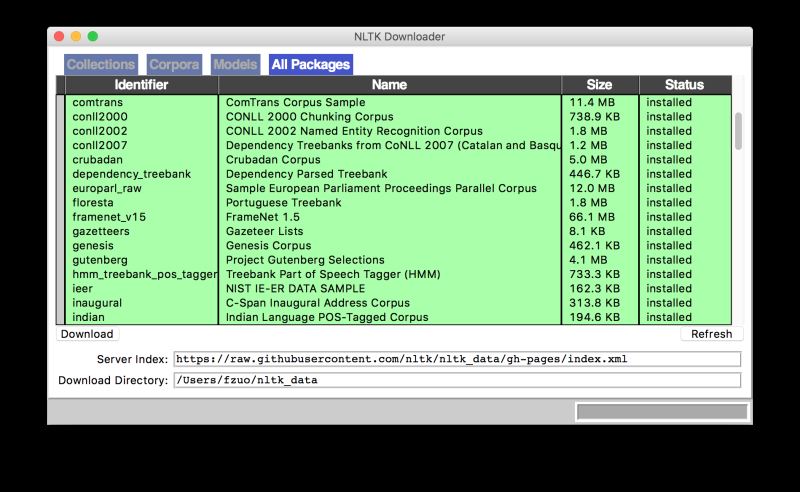Image resolution: width=800 pixels, height=492 pixels.
Task: Click the name Gazeteer Lists
Action: click(264, 231)
